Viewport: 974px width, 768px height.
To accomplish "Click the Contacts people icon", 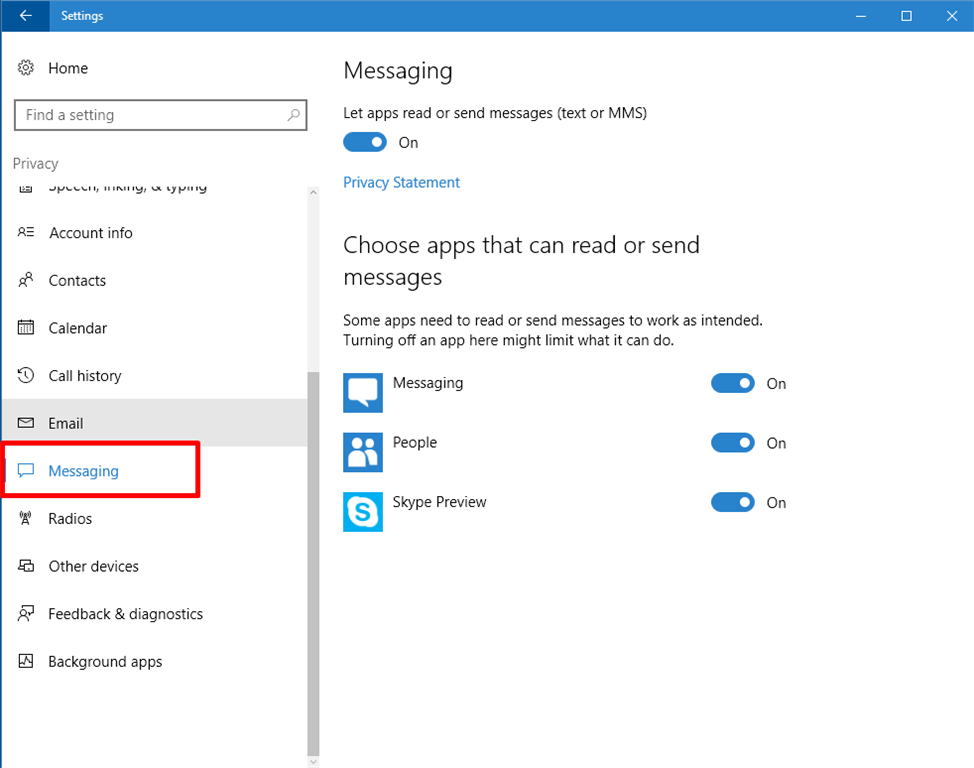I will click(25, 280).
